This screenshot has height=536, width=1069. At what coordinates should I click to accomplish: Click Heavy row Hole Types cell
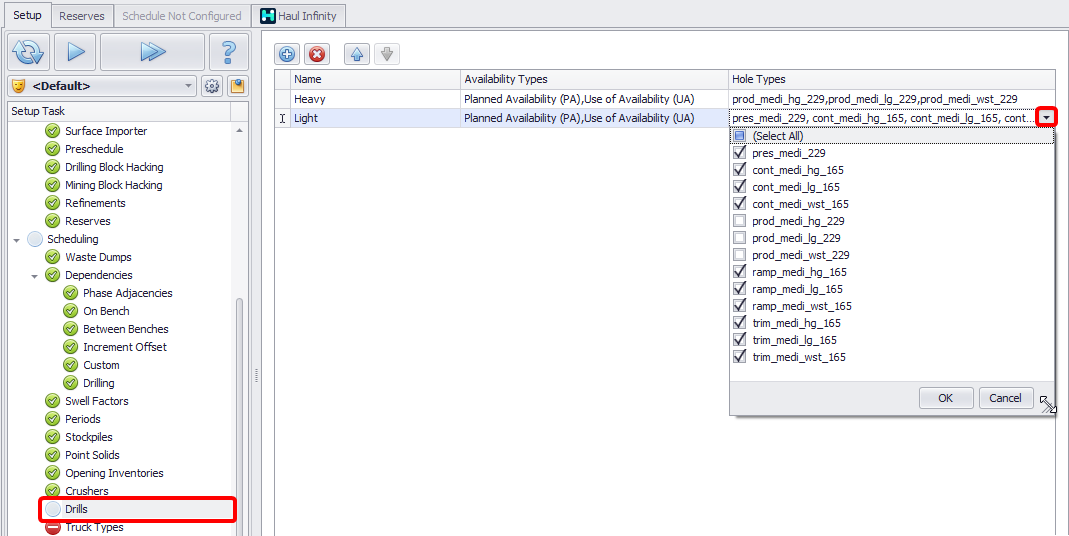tap(892, 99)
